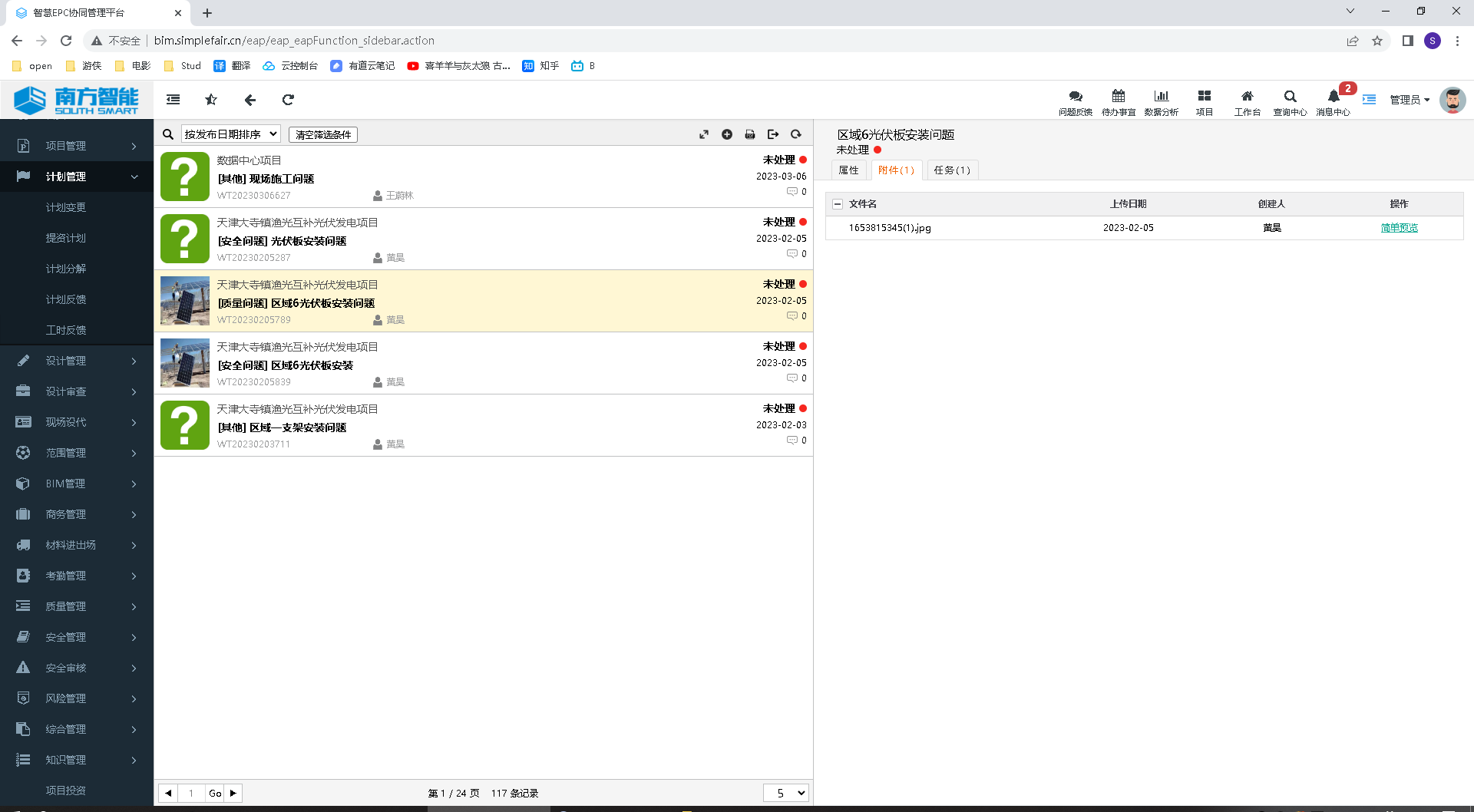
Task: Click 简单预览 link for attachment
Action: click(x=1399, y=228)
